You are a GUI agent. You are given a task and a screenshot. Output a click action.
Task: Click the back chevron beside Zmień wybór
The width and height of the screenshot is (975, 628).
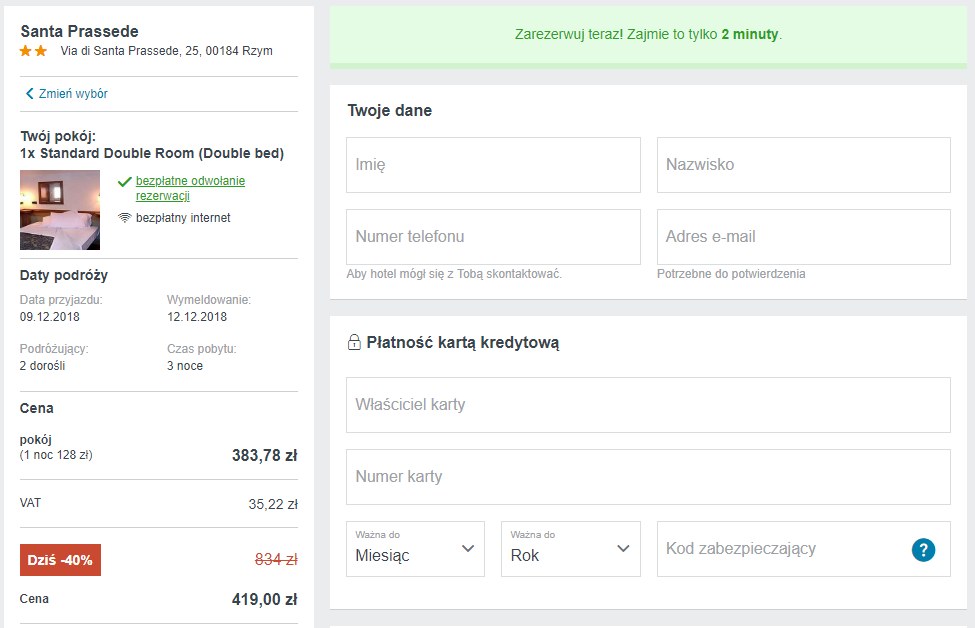pyautogui.click(x=29, y=94)
